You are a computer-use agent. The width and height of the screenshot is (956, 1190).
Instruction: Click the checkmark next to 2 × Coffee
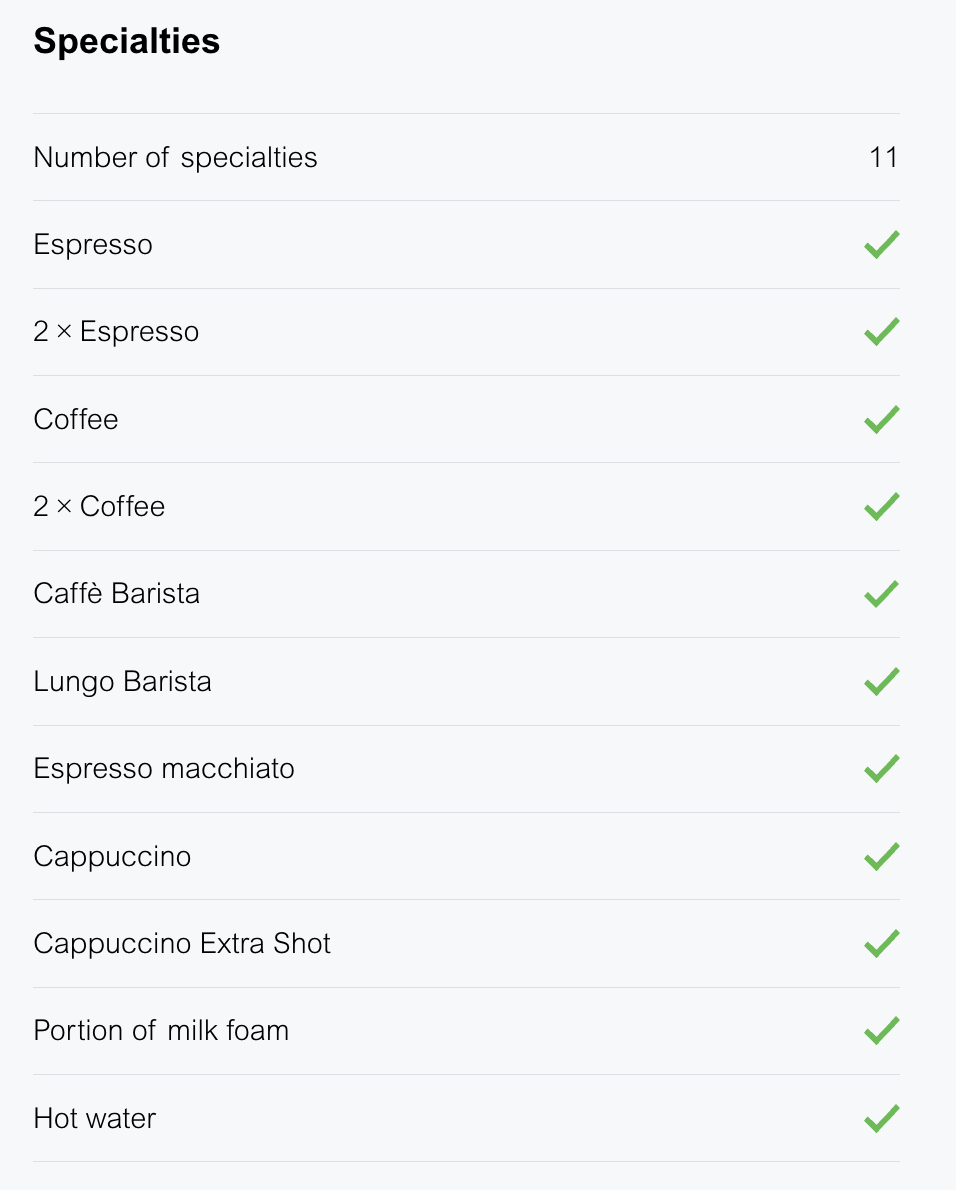click(x=881, y=507)
